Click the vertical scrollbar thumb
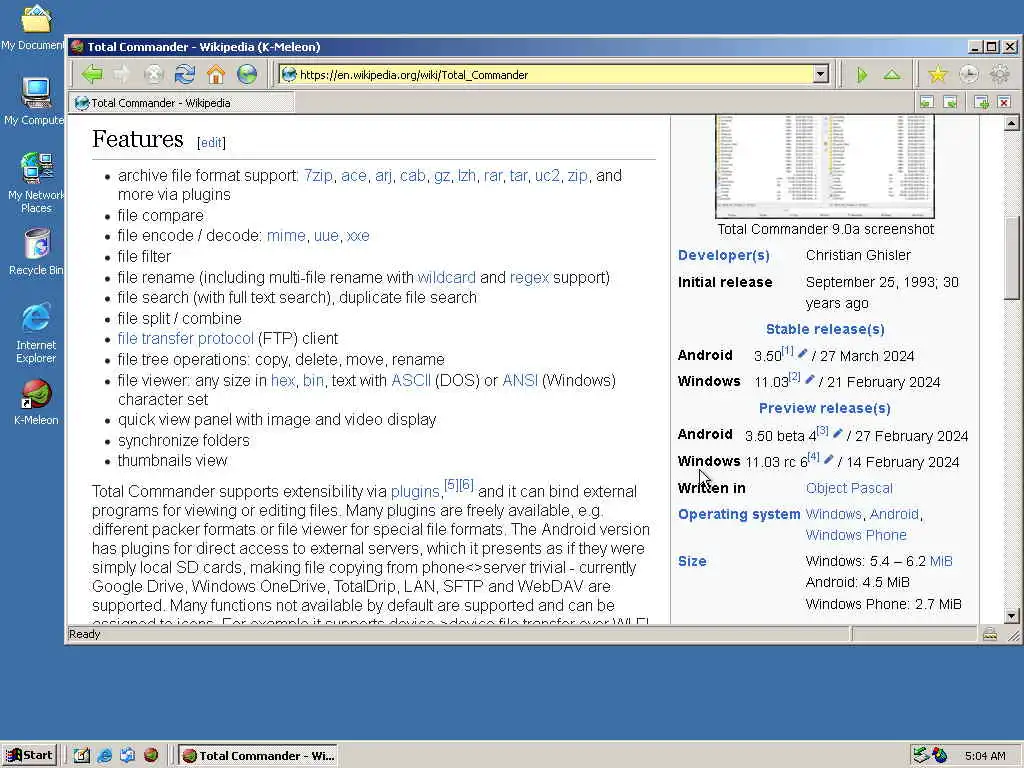The width and height of the screenshot is (1024, 768). pyautogui.click(x=1012, y=258)
